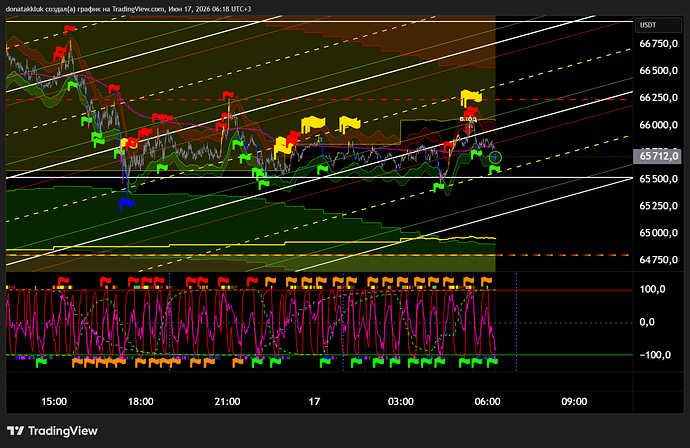Click the 09:00 time axis label
Viewport: 690px width, 448px height.
pos(574,402)
